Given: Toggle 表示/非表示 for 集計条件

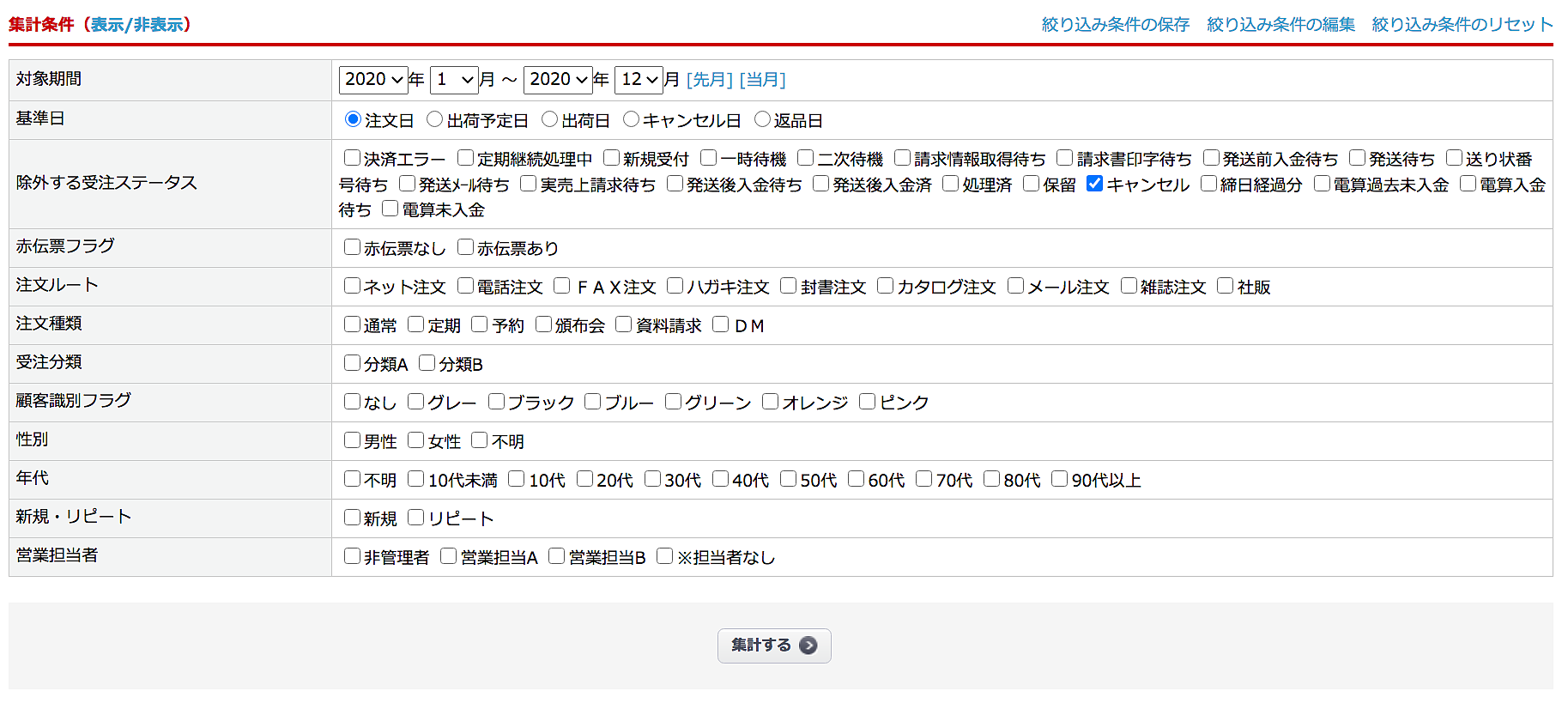Looking at the screenshot, I should point(137,25).
